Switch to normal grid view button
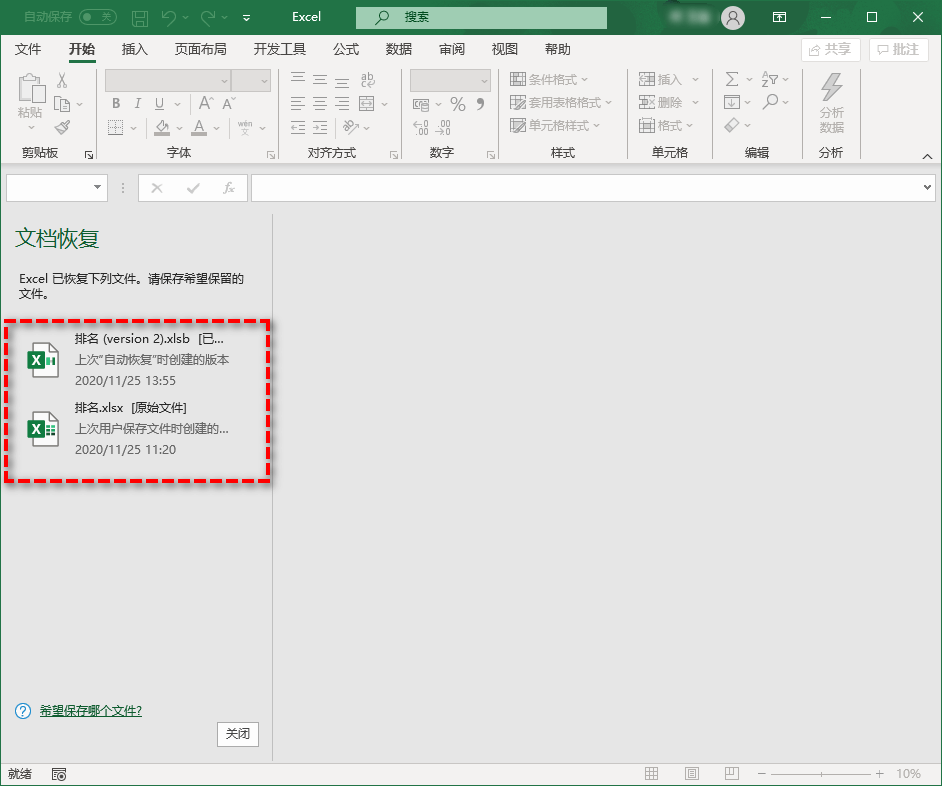 point(652,774)
